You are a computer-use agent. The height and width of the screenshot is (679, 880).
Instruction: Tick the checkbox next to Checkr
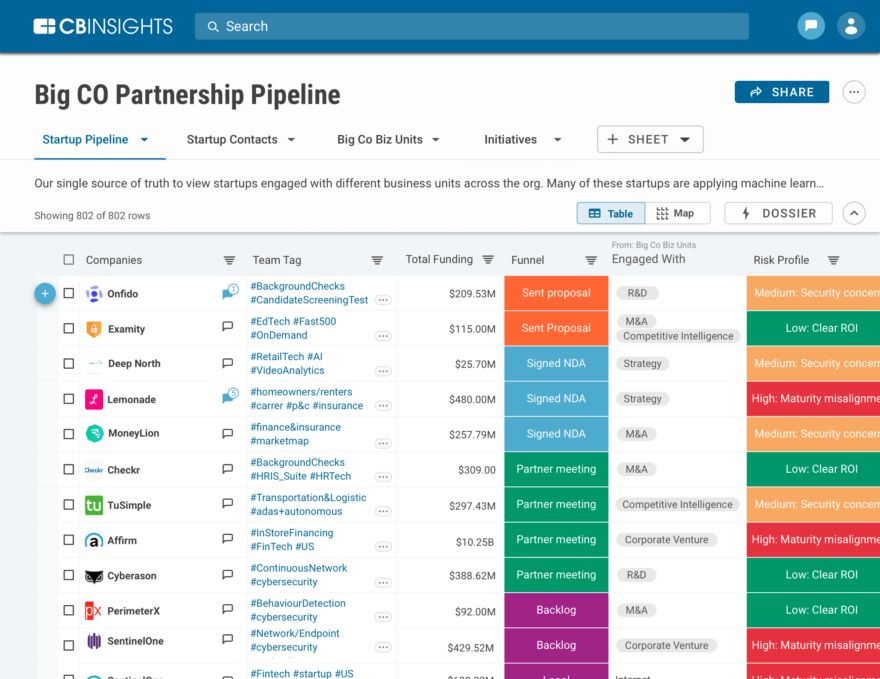[x=67, y=469]
